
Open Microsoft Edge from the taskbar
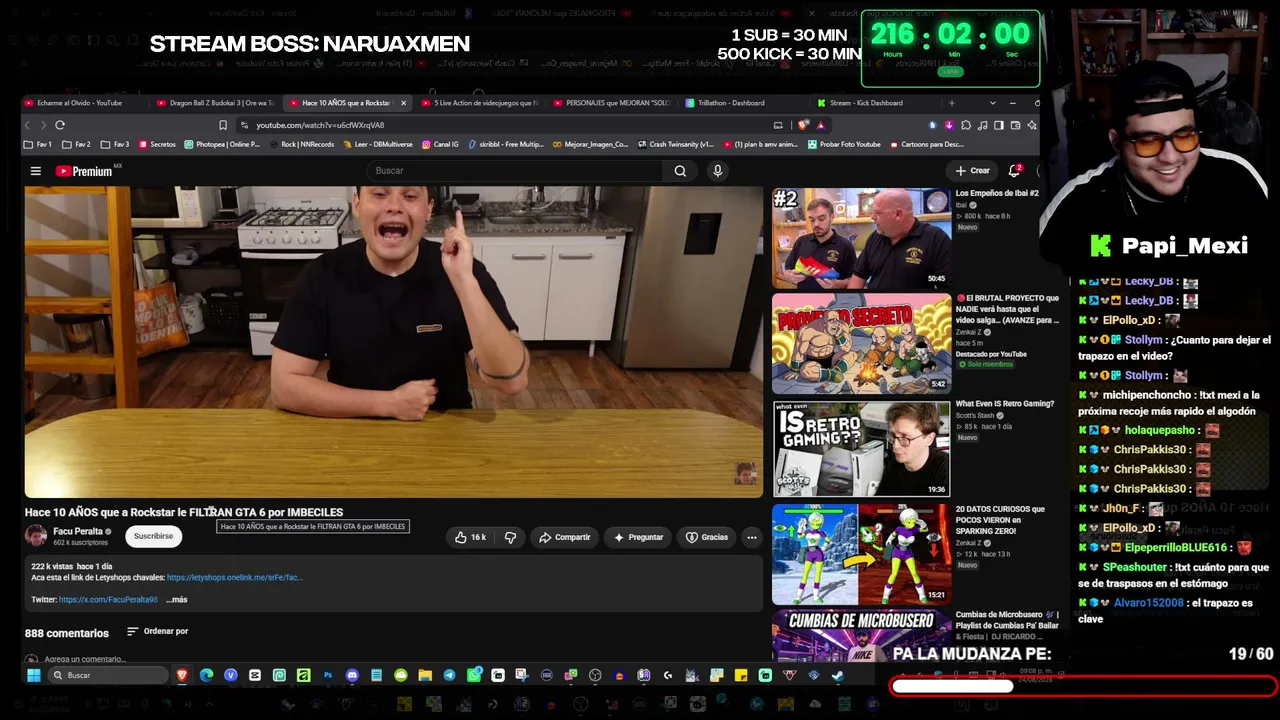(206, 675)
